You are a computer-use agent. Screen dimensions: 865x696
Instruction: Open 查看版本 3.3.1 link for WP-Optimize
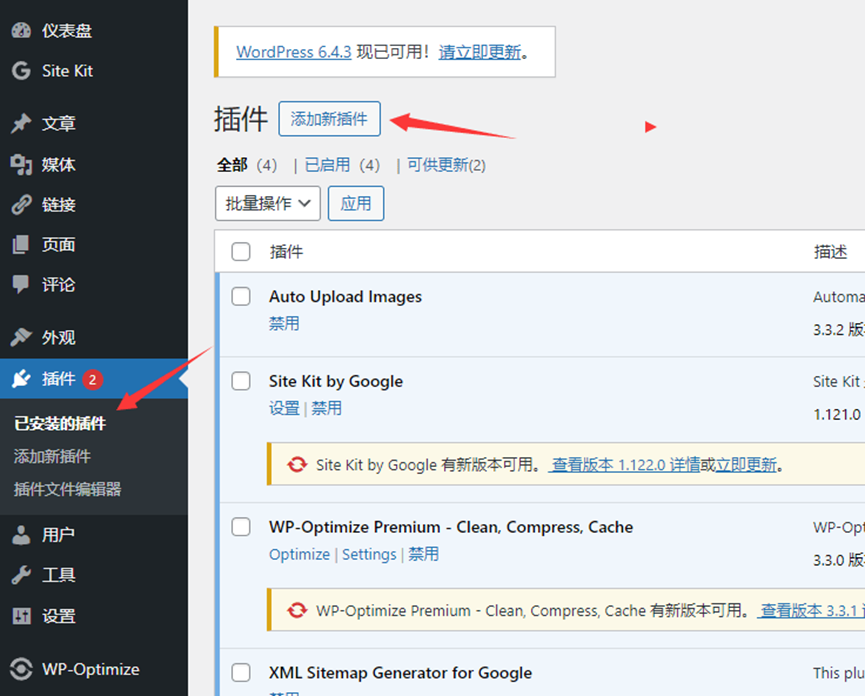811,611
